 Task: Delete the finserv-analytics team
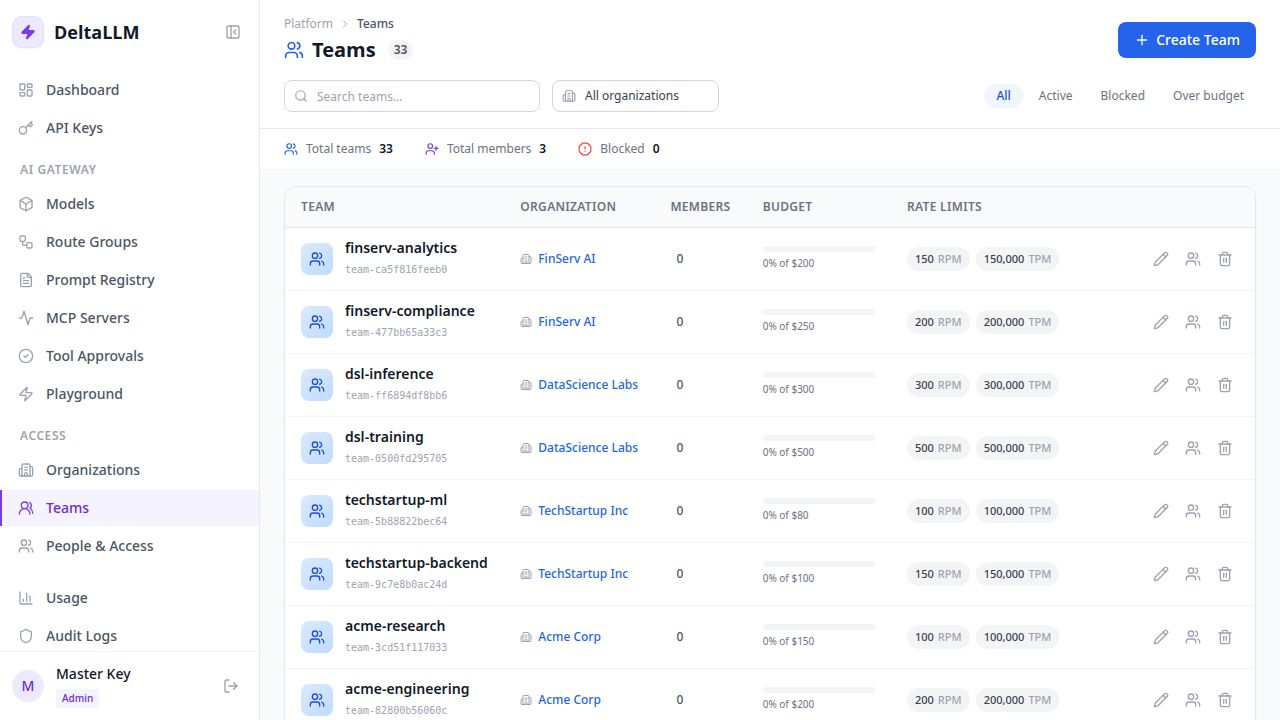[x=1225, y=259]
